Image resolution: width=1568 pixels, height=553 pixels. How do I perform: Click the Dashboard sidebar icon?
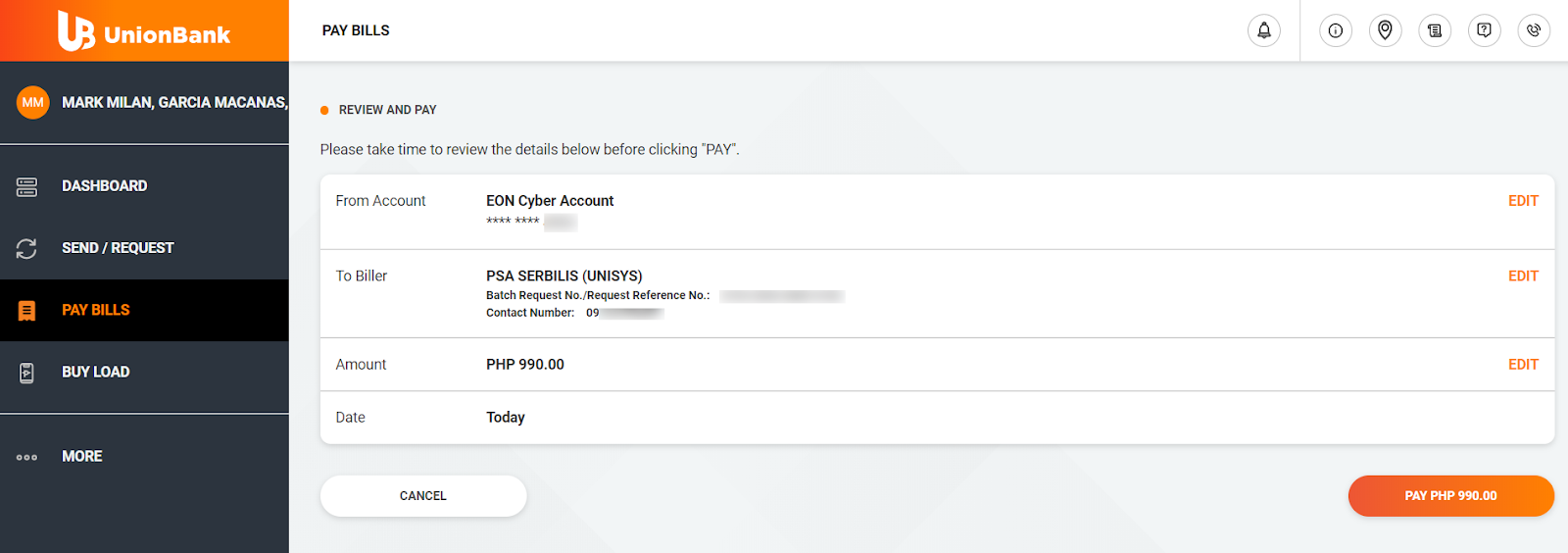(x=26, y=186)
